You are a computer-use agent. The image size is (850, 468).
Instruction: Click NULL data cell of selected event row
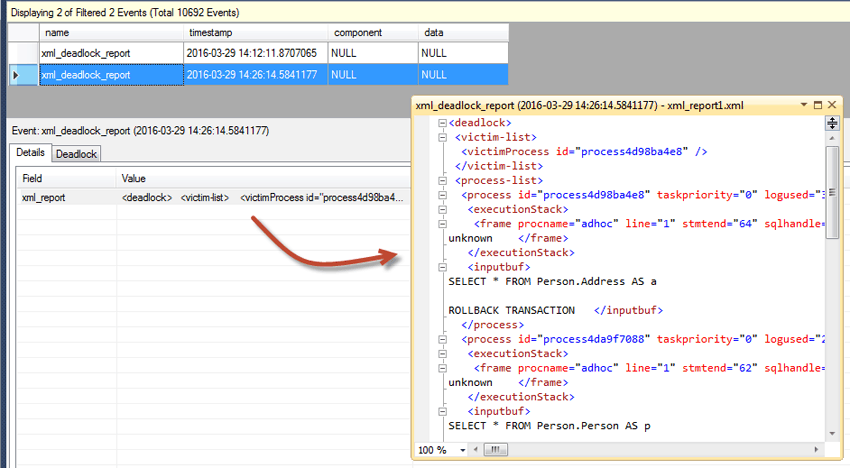pyautogui.click(x=463, y=75)
